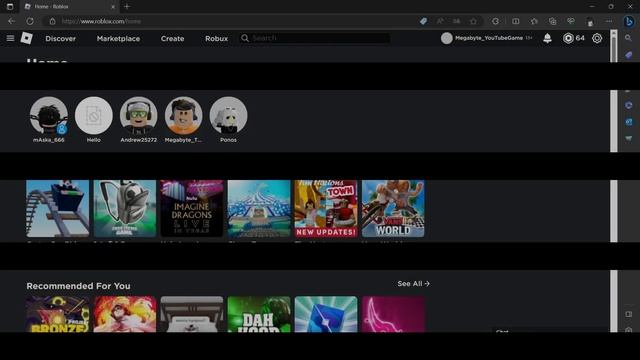Screen dimensions: 640x360
Task: Open the Roblox settings gear
Action: [x=597, y=38]
